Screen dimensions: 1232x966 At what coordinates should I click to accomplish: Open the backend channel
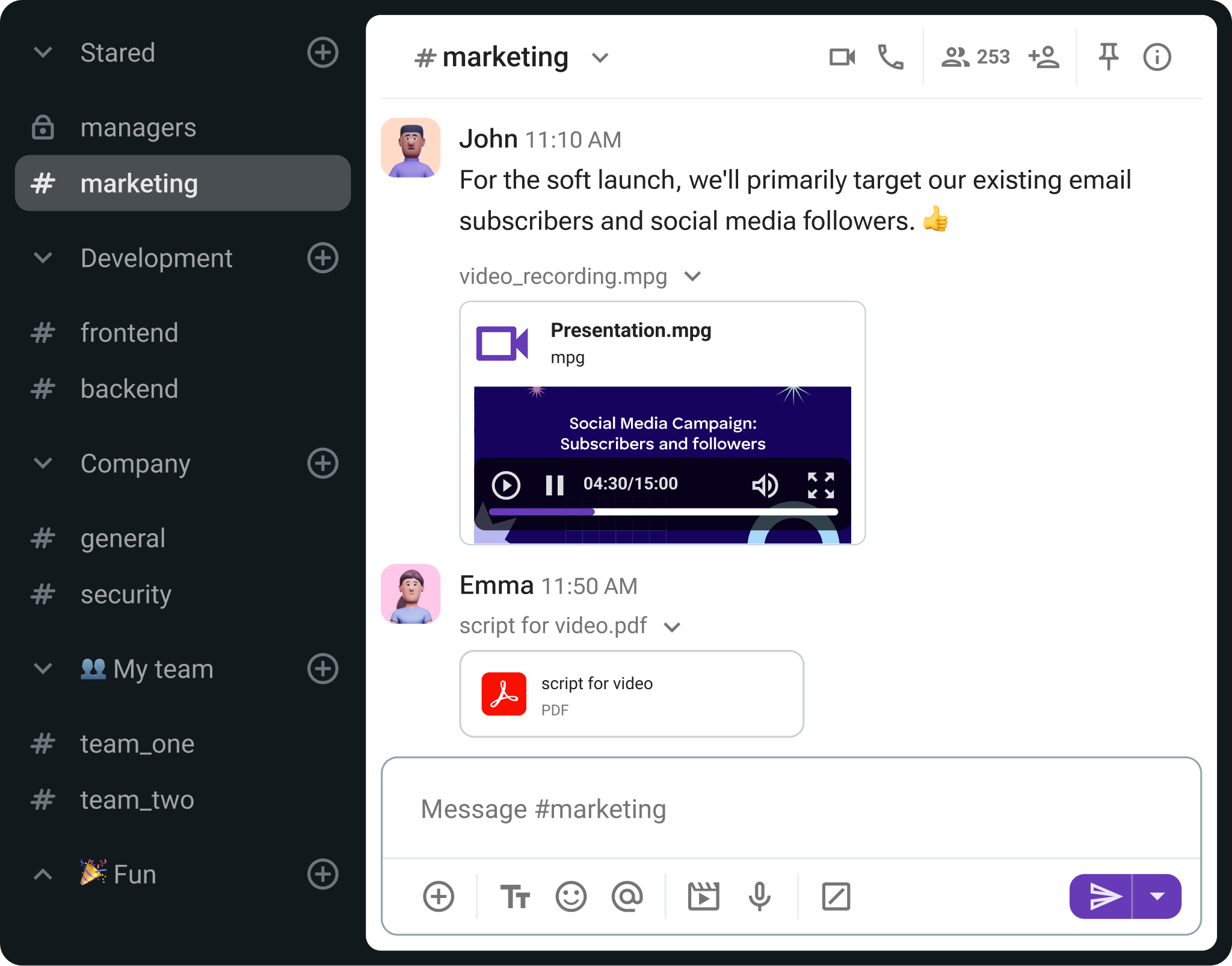tap(183, 389)
